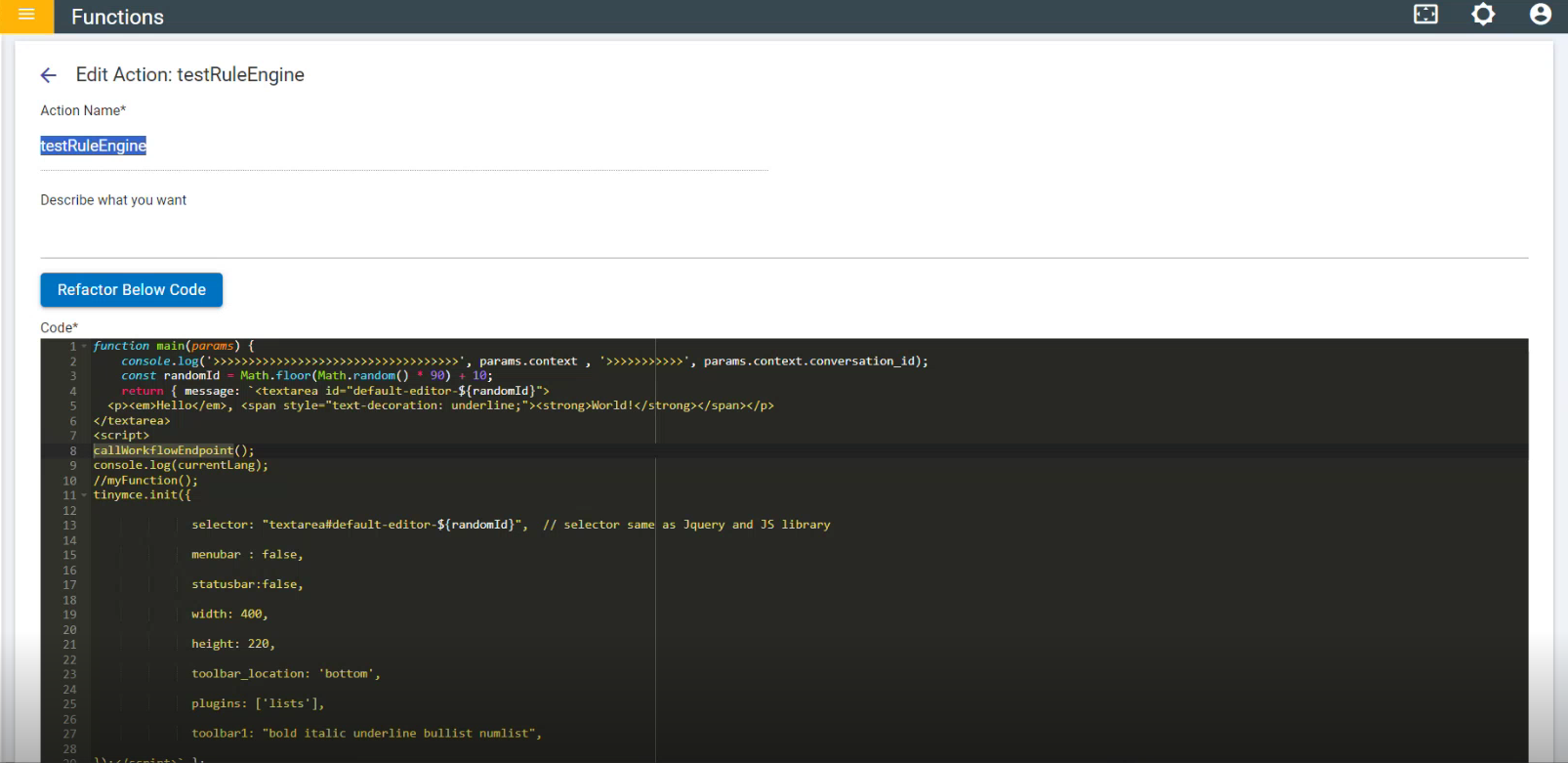Click the plugins: ['lists'] code line

258,703
